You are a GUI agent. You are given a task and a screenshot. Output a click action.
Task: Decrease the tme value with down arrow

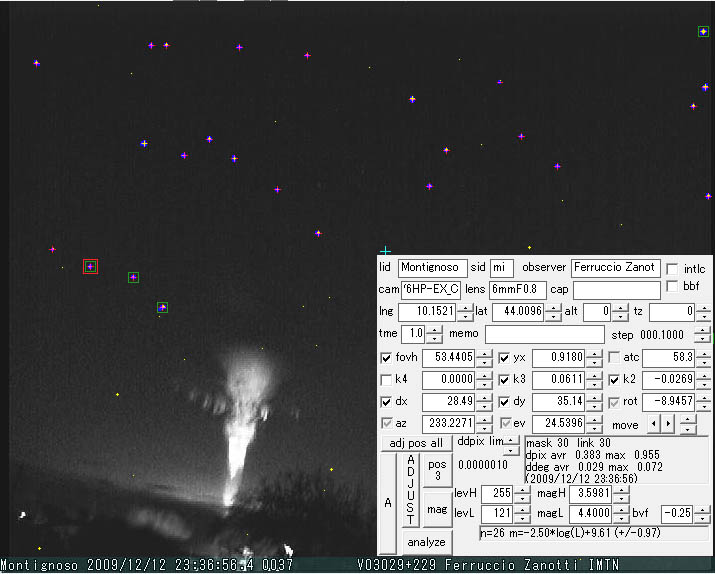point(435,339)
